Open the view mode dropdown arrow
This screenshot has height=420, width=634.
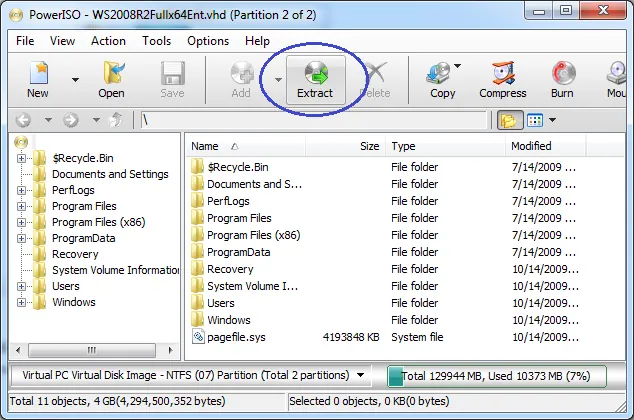point(552,120)
